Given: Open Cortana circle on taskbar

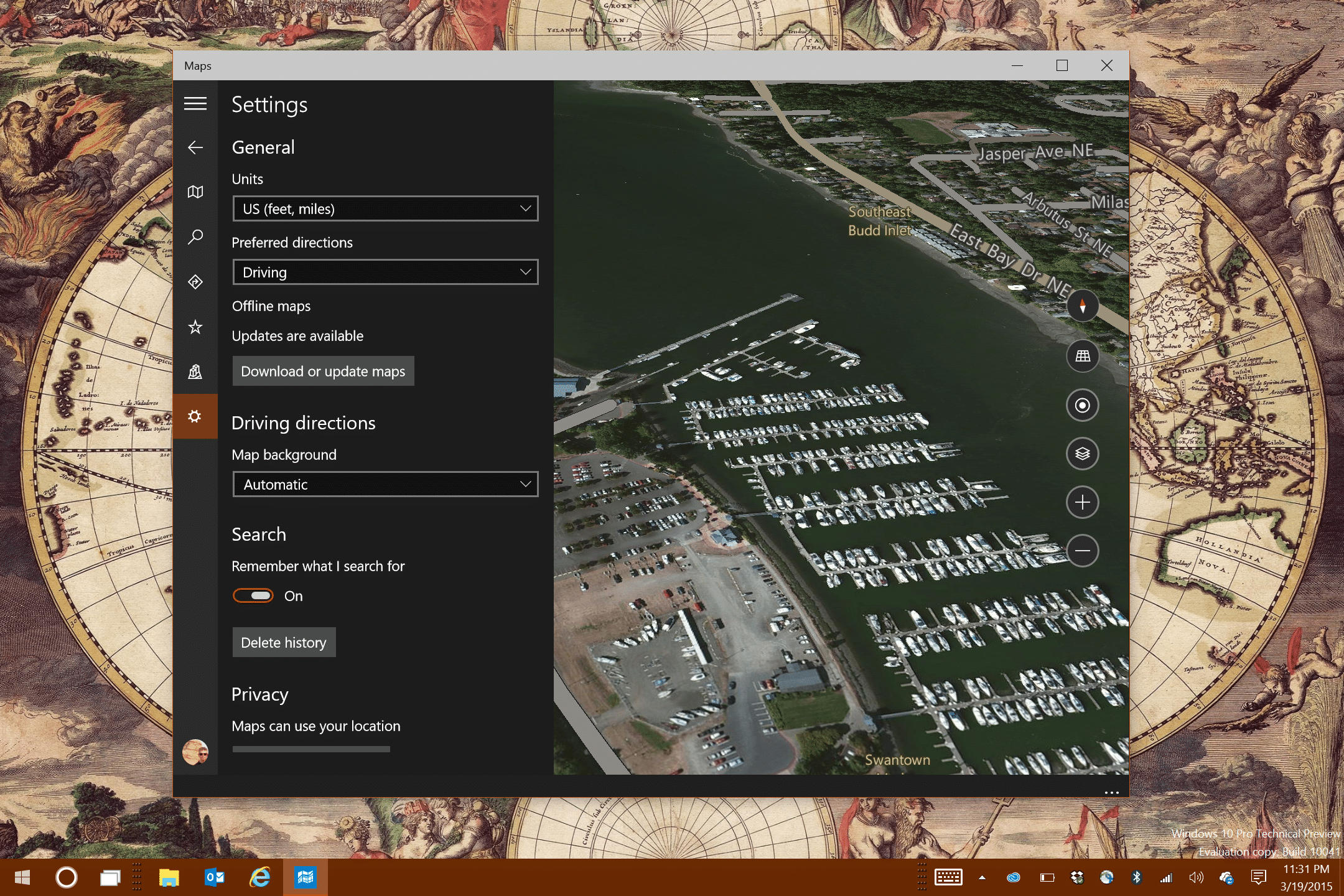Looking at the screenshot, I should pyautogui.click(x=67, y=877).
